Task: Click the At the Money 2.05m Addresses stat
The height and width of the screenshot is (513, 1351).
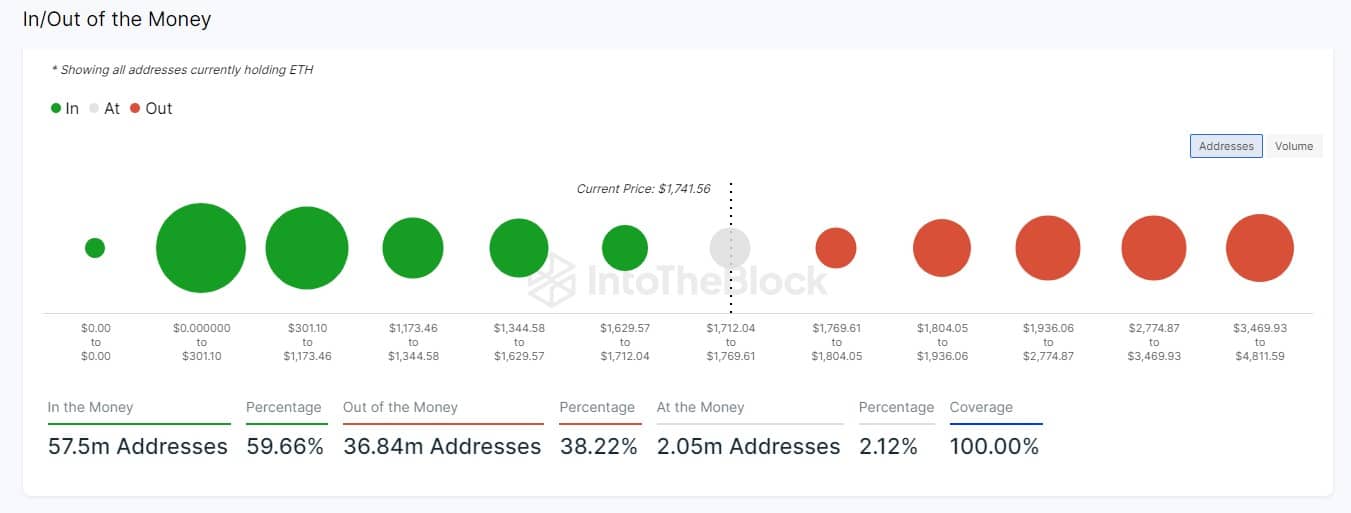Action: [x=748, y=446]
